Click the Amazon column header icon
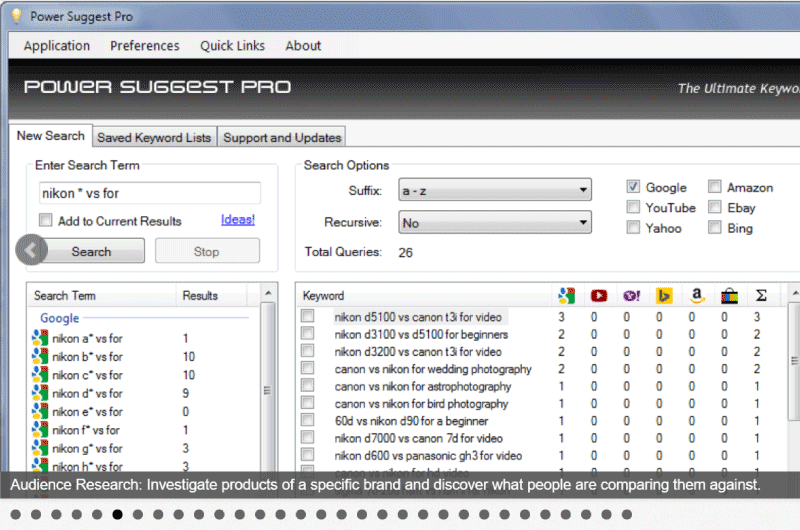800x530 pixels. (696, 295)
